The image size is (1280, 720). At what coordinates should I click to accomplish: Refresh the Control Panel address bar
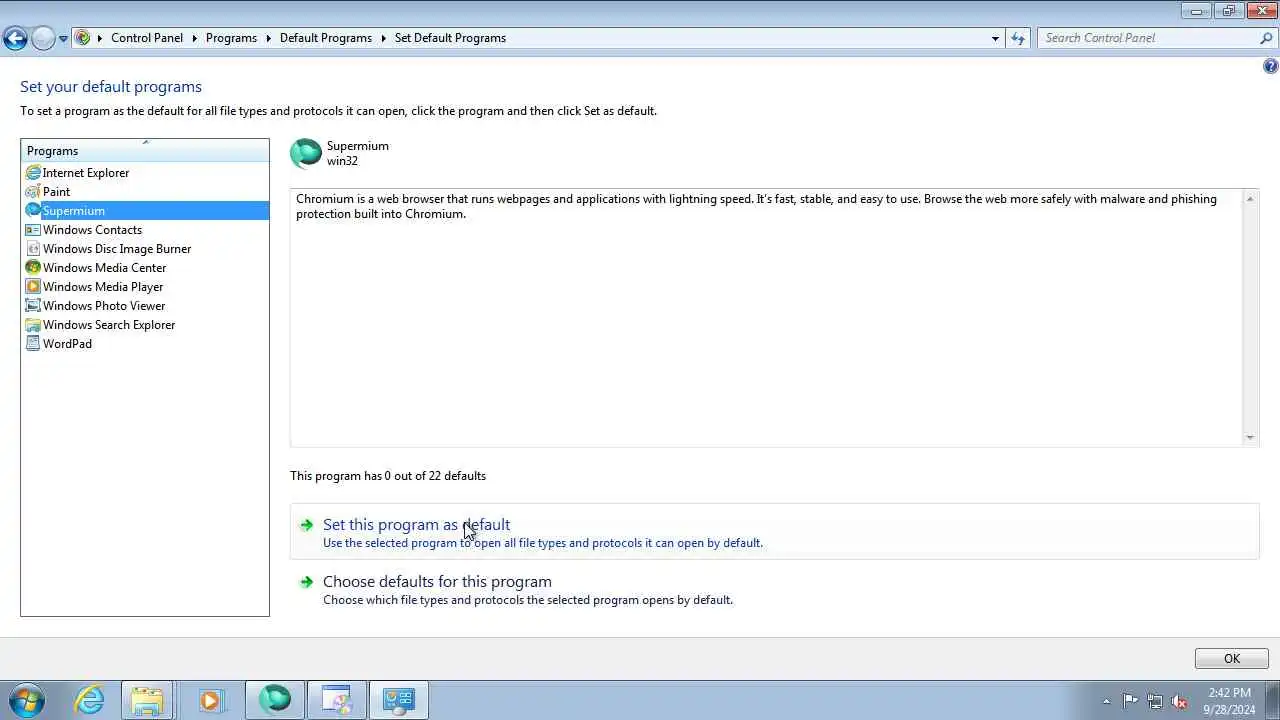1018,38
